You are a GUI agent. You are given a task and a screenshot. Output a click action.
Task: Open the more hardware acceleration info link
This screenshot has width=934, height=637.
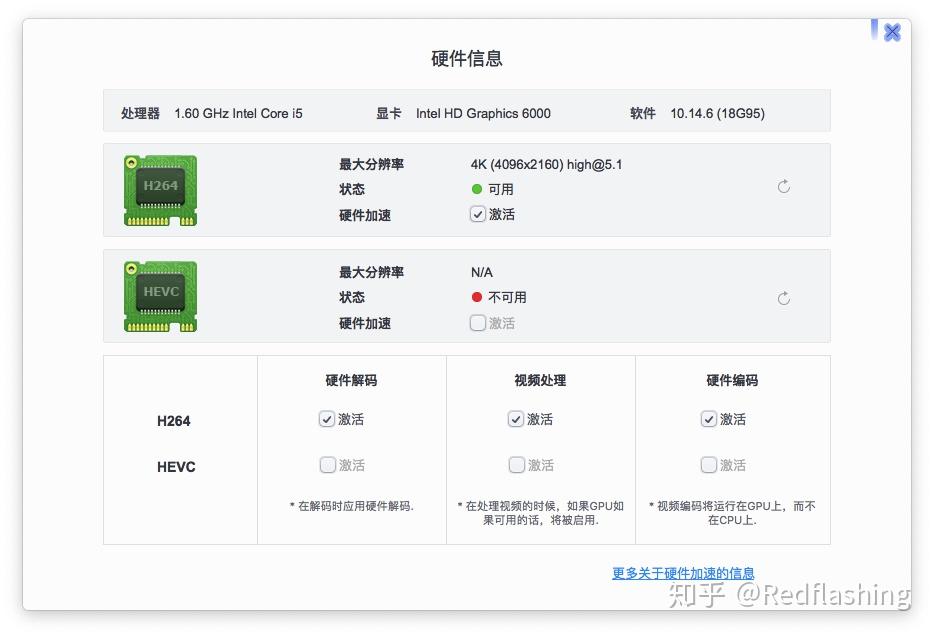point(683,573)
